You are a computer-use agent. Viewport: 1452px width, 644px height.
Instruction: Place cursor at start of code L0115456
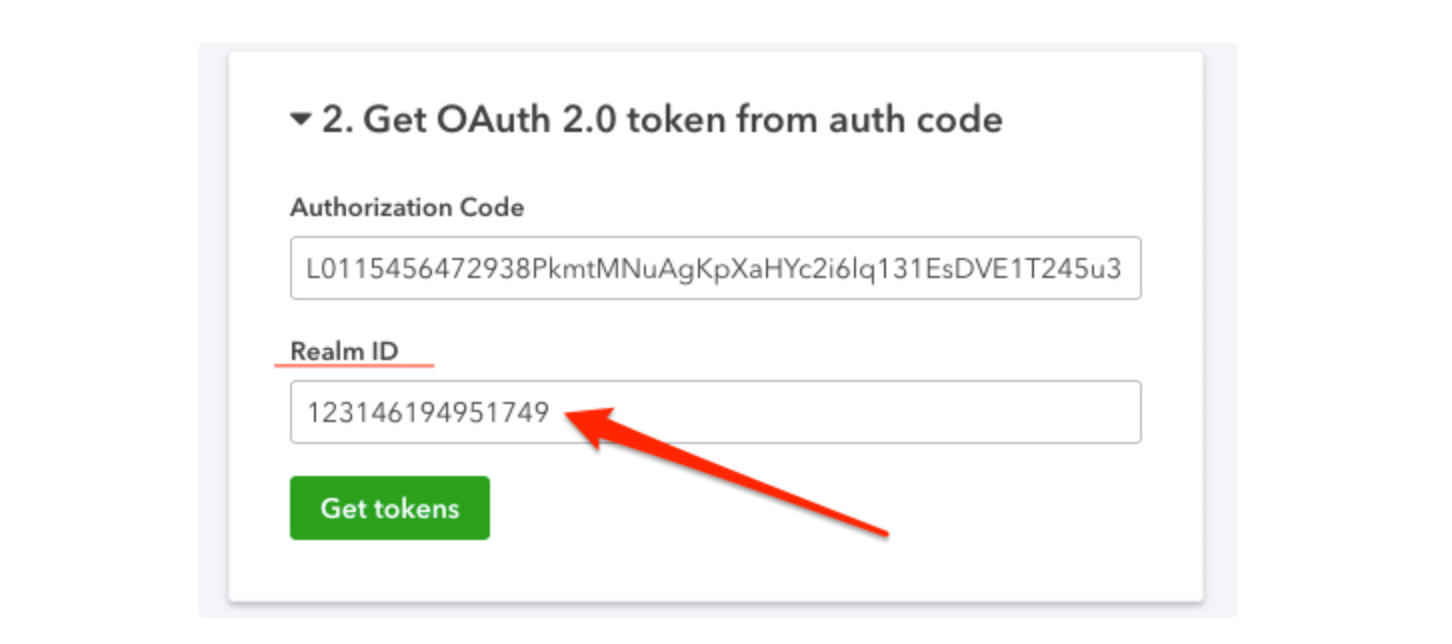[308, 268]
